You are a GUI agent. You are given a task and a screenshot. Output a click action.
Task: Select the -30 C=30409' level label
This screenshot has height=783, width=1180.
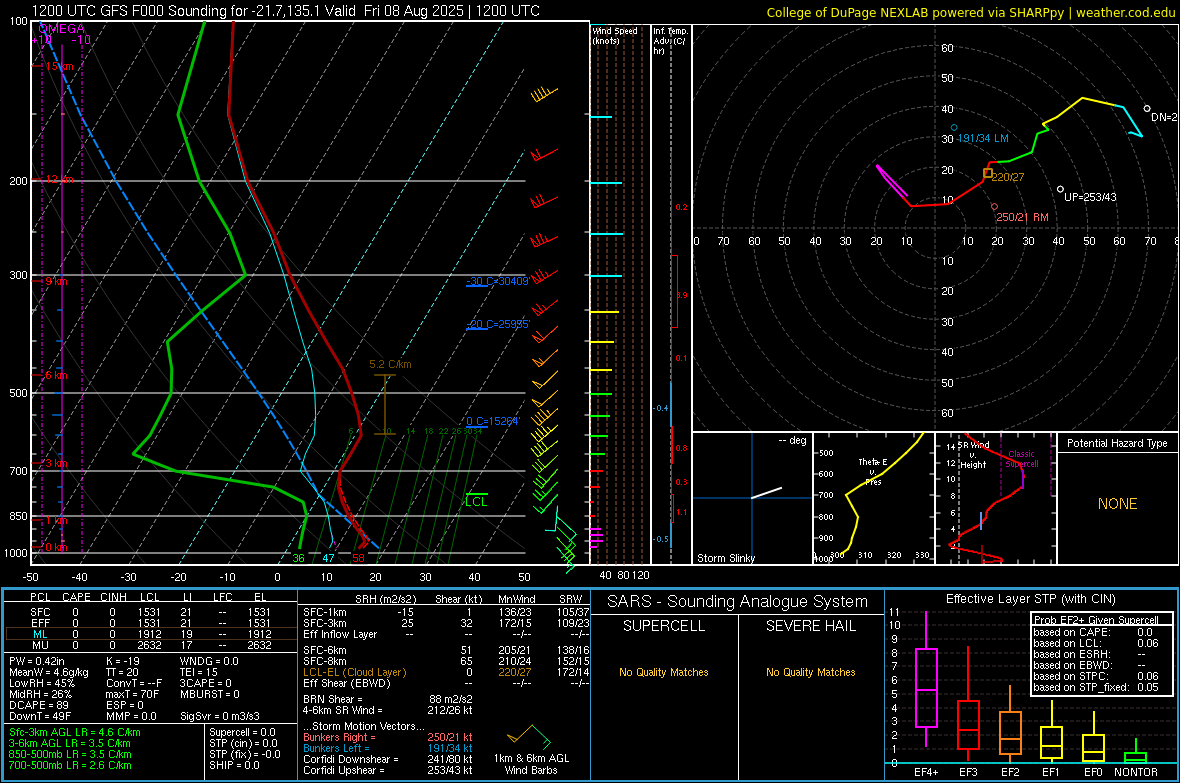[498, 281]
